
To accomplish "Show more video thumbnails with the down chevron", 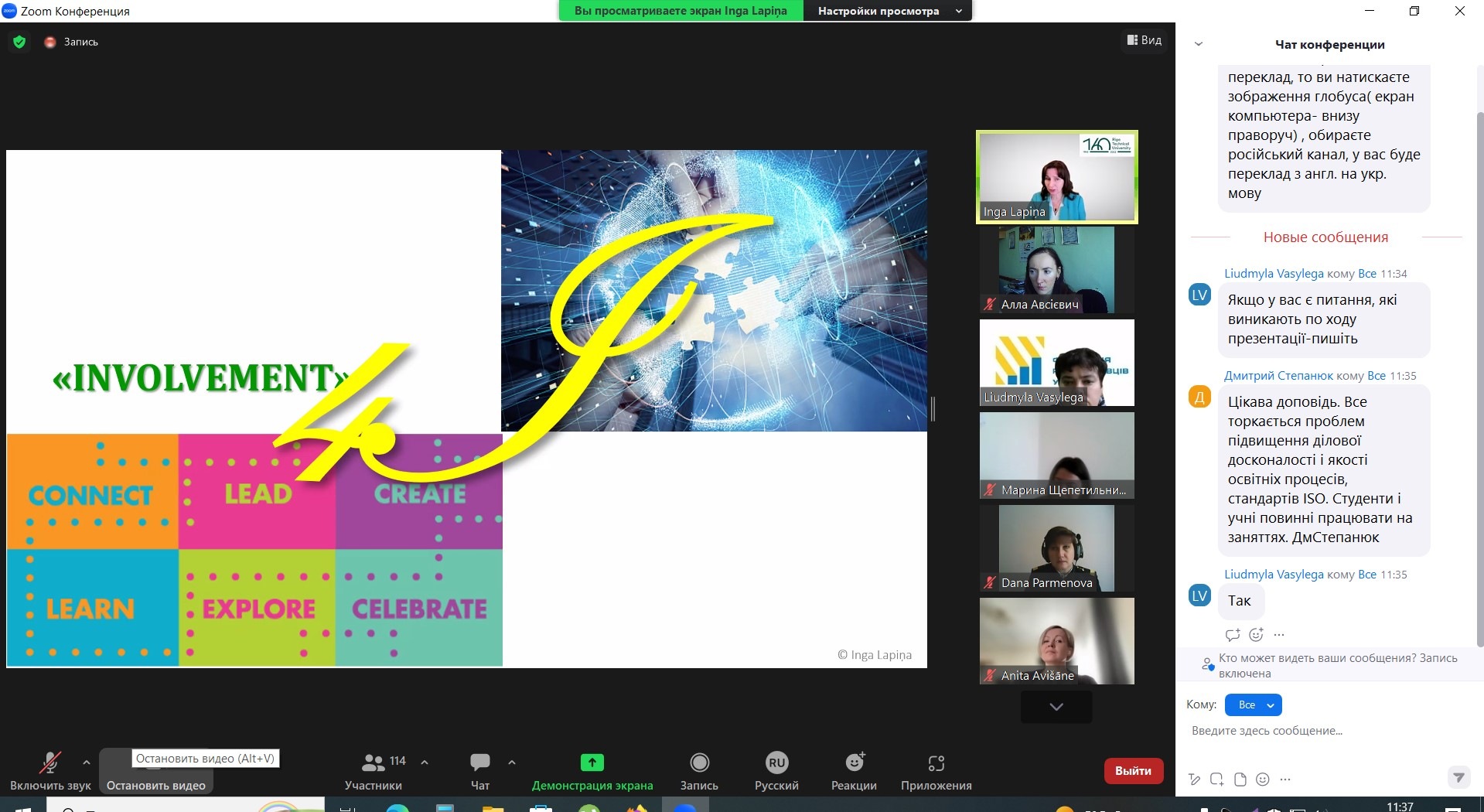I will pyautogui.click(x=1056, y=706).
